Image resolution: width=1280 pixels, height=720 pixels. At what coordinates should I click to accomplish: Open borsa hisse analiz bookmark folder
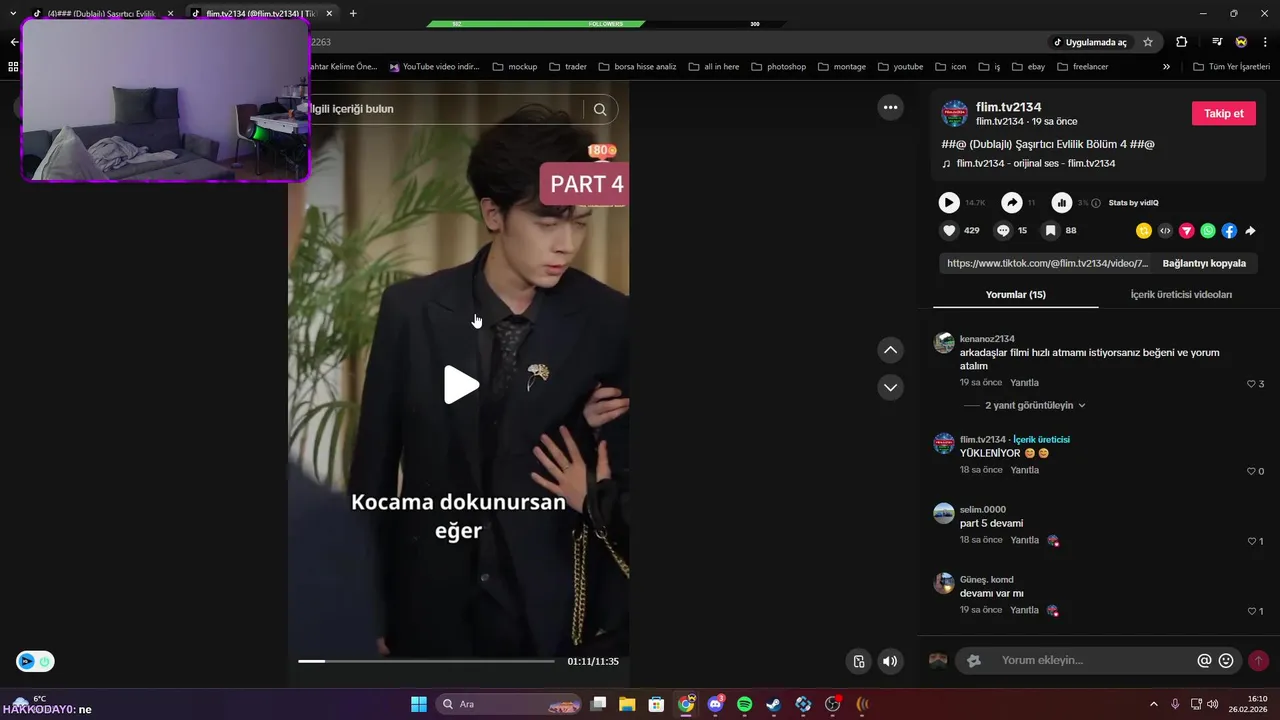(x=638, y=67)
